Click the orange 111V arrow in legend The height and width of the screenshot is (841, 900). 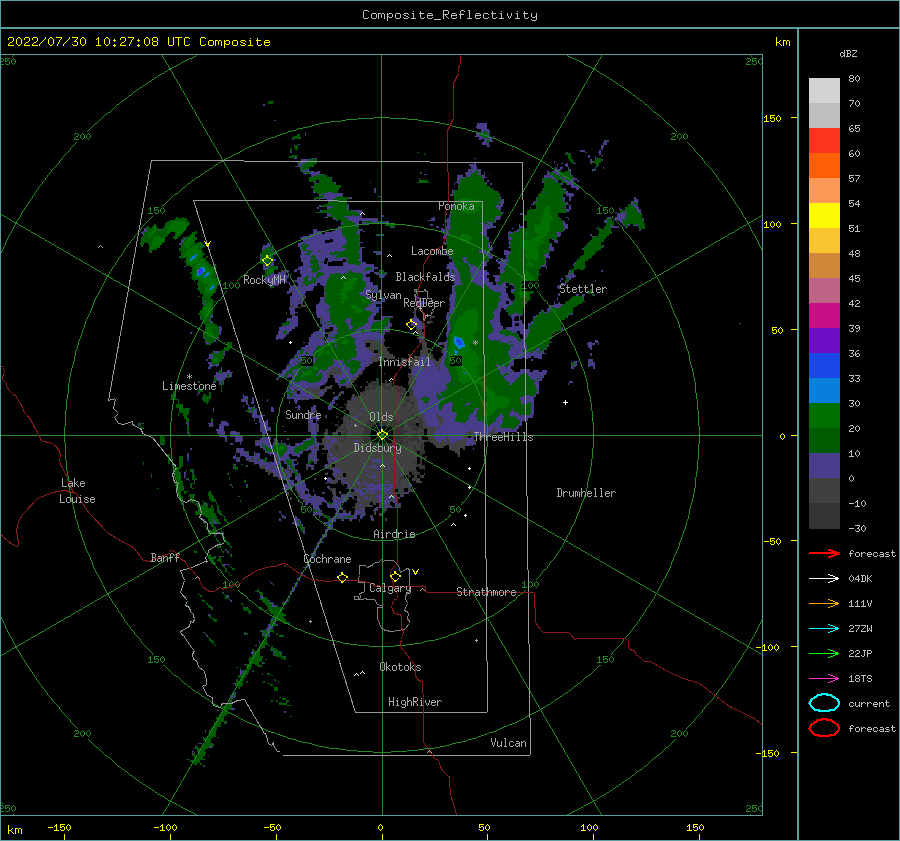(x=824, y=603)
